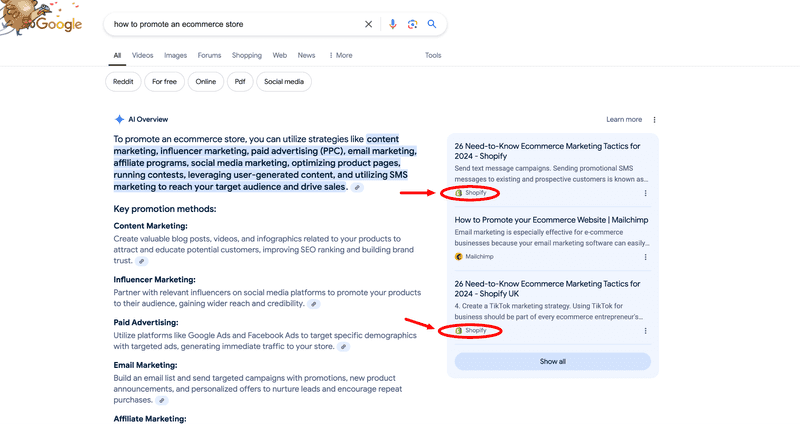Switch to the Web tab
The width and height of the screenshot is (800, 426).
(280, 56)
